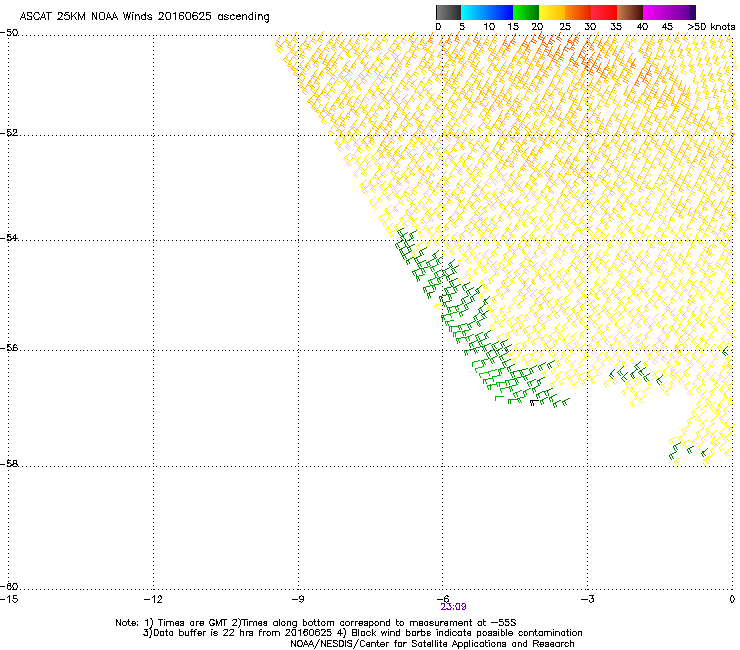Click the note line 'Times are GMT'
The image size is (740, 650).
coord(193,623)
